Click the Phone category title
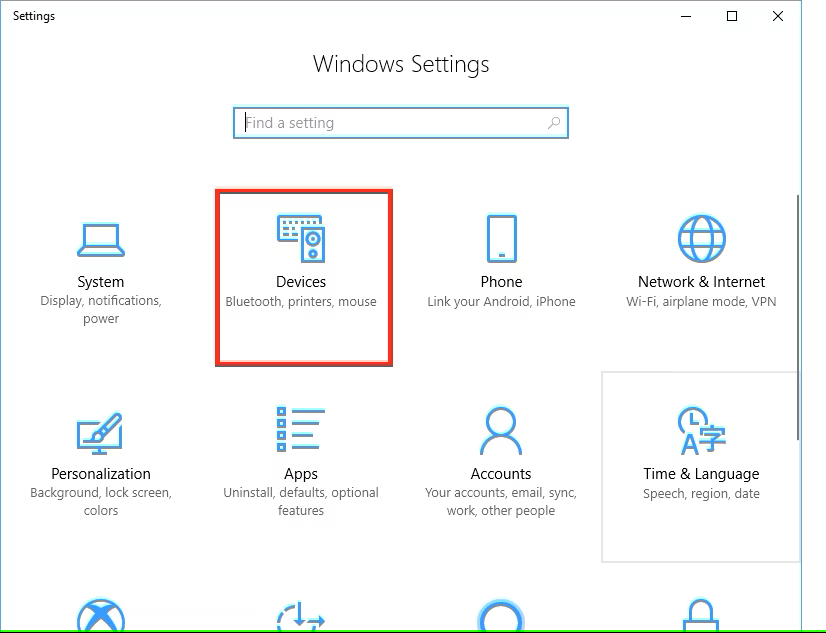The width and height of the screenshot is (826, 633). coord(502,282)
